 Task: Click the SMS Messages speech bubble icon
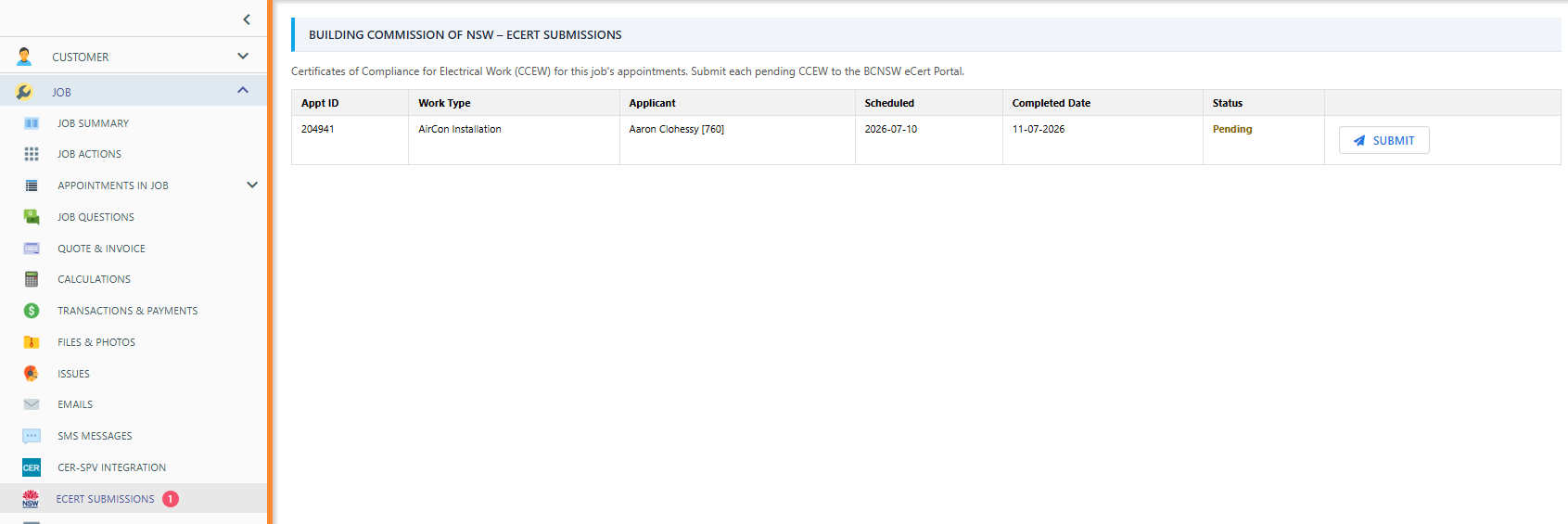[x=32, y=436]
